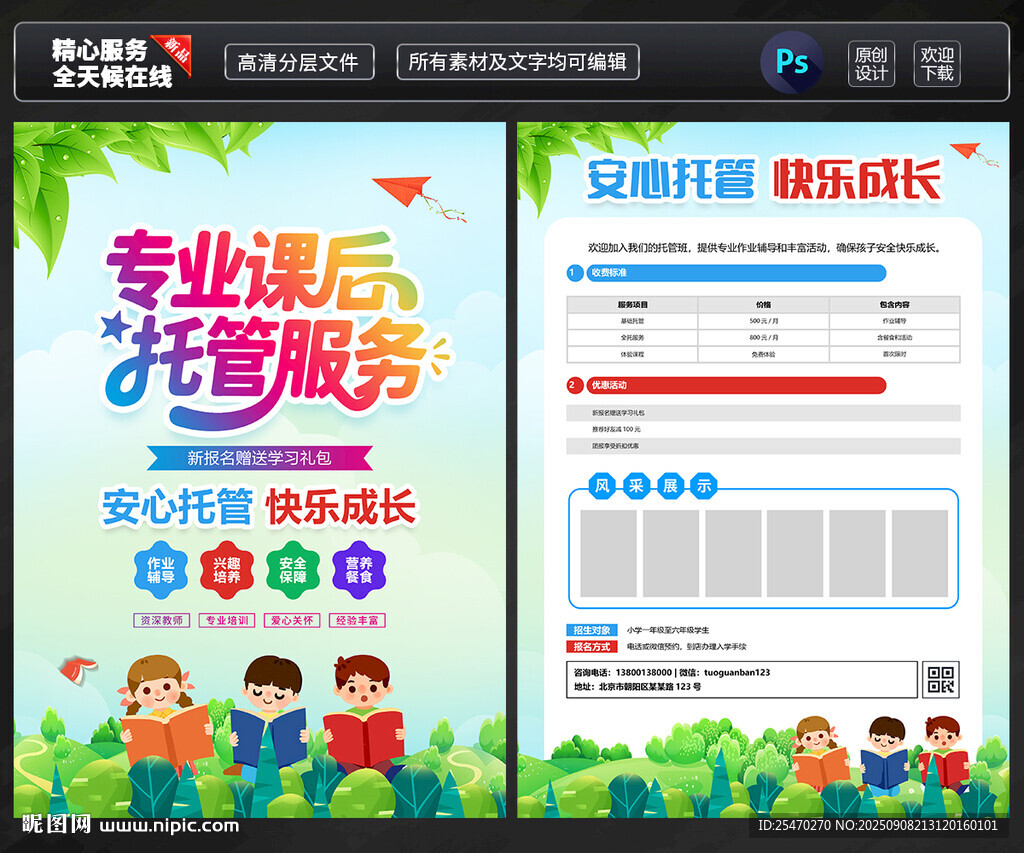This screenshot has height=853, width=1024.
Task: Click the green 安全保障 flower badge
Action: [x=293, y=570]
